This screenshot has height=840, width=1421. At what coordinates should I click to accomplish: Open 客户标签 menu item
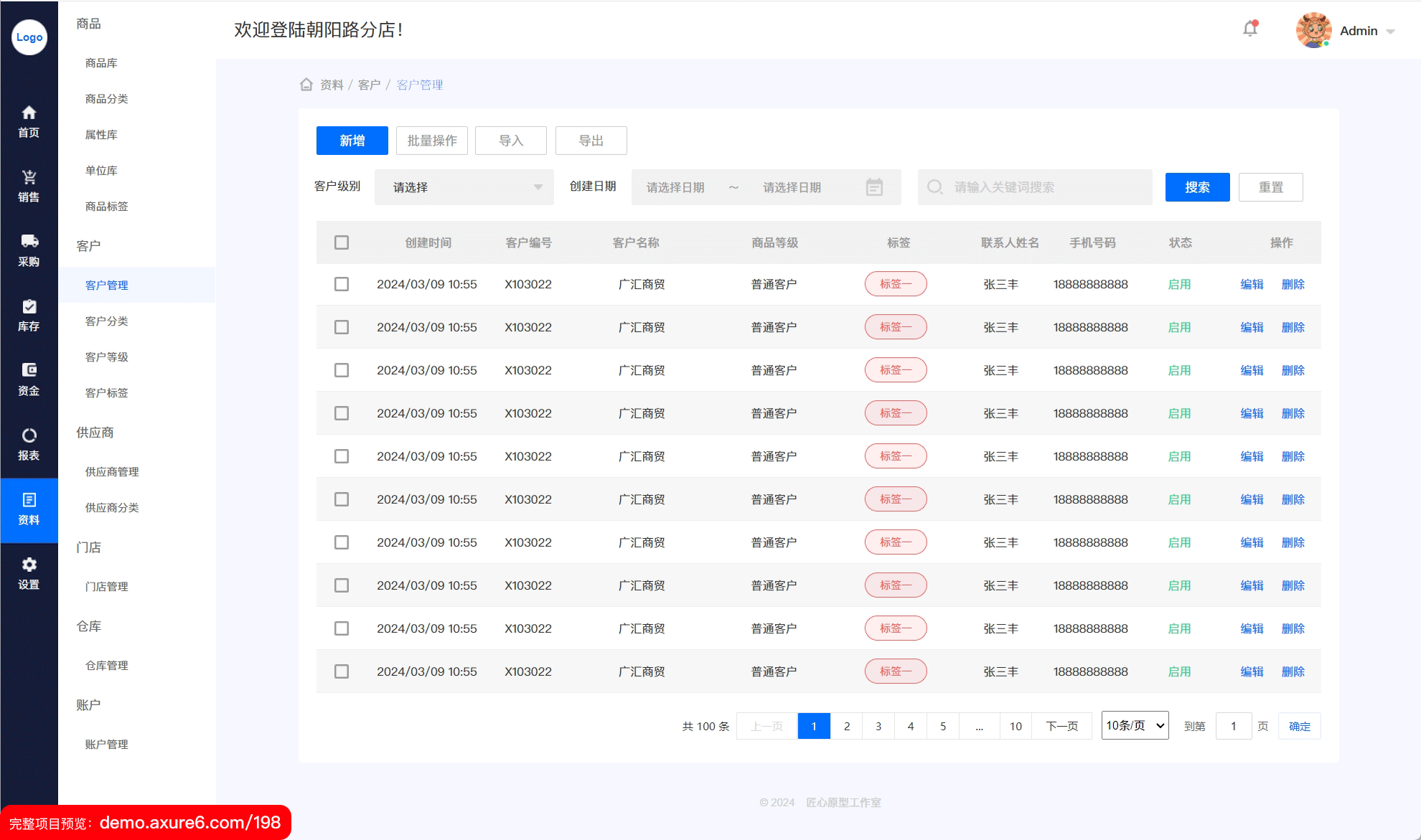[107, 393]
